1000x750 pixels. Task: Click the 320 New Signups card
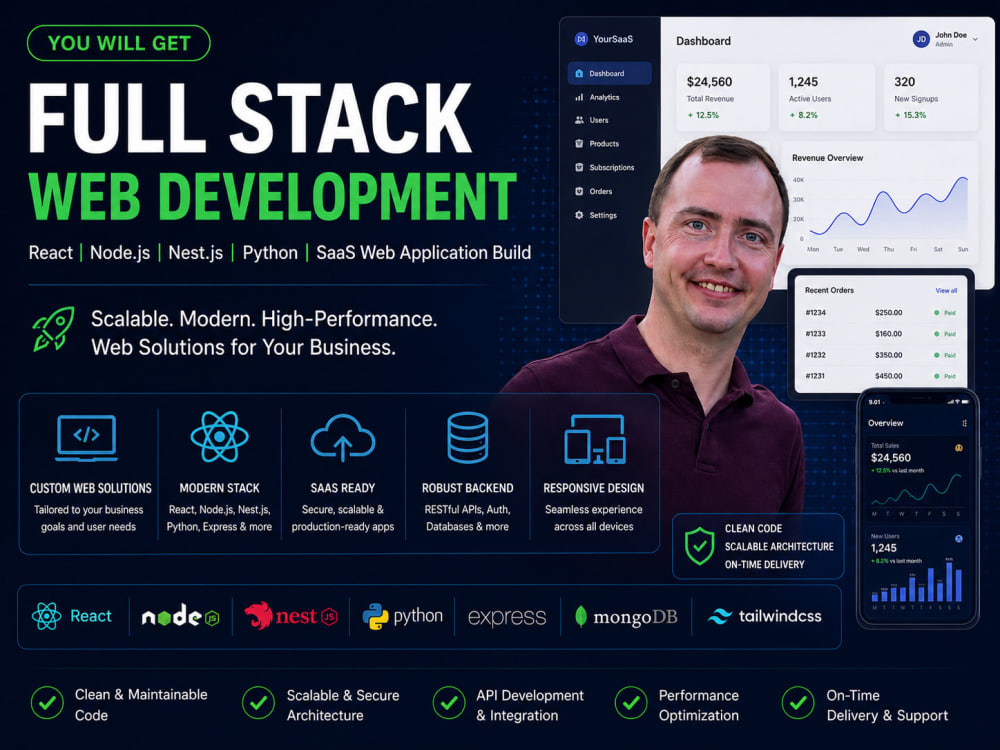coord(931,97)
